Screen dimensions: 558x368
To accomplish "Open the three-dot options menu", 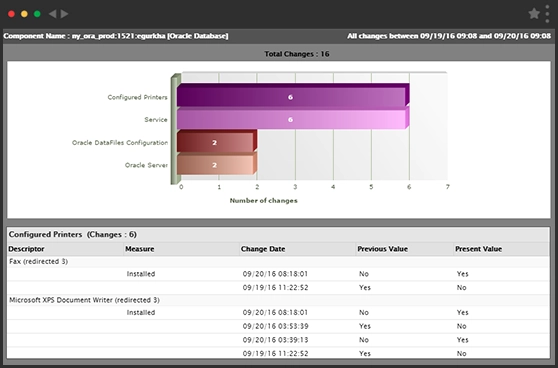I will click(x=547, y=14).
